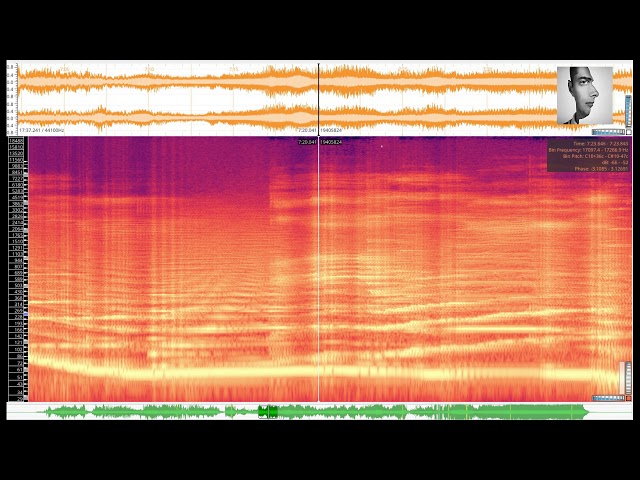Click the Bin Frequency readout overlay
This screenshot has width=640, height=480.
pyautogui.click(x=588, y=150)
